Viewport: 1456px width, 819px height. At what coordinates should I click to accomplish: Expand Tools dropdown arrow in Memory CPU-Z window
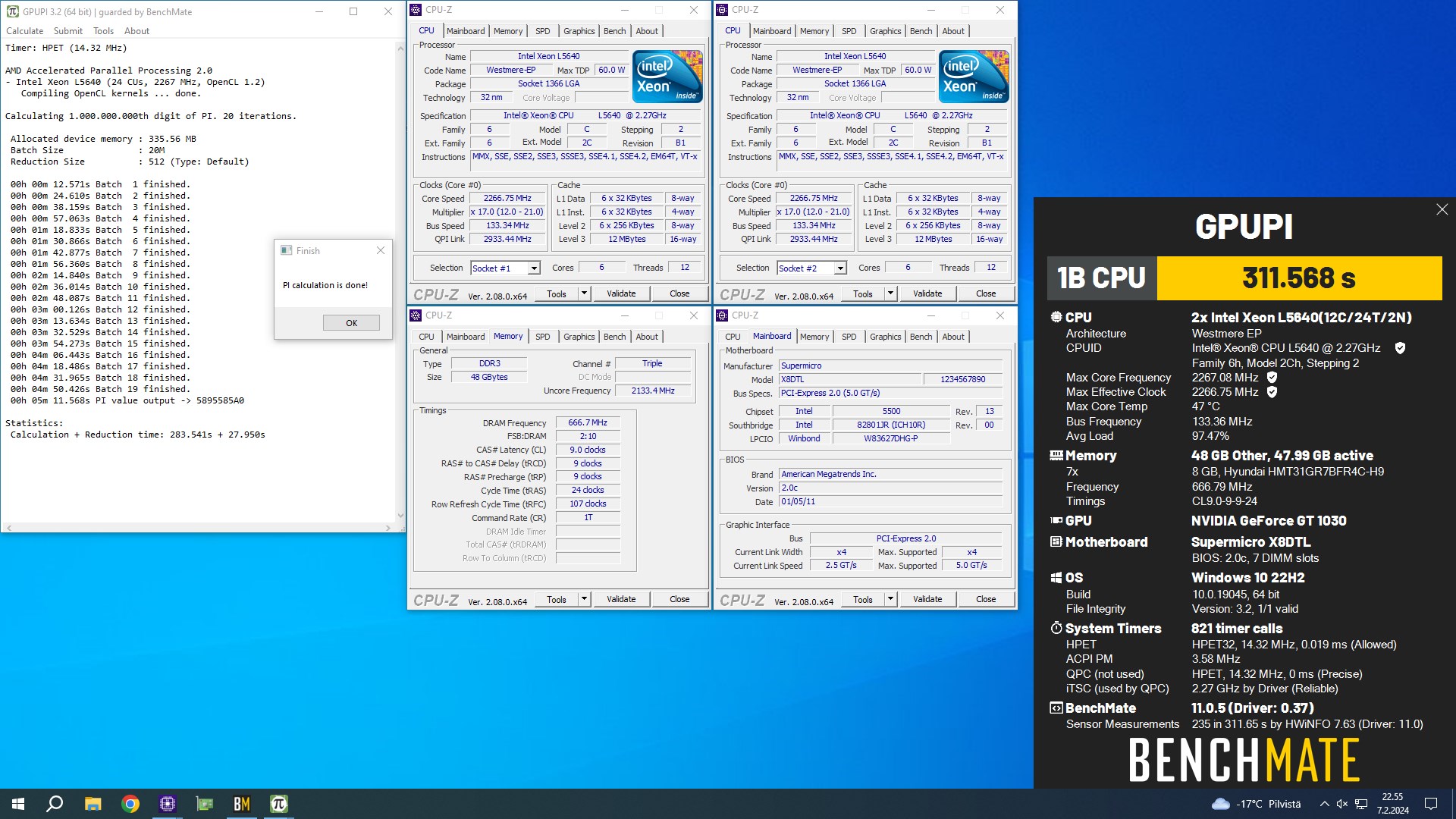[x=584, y=599]
